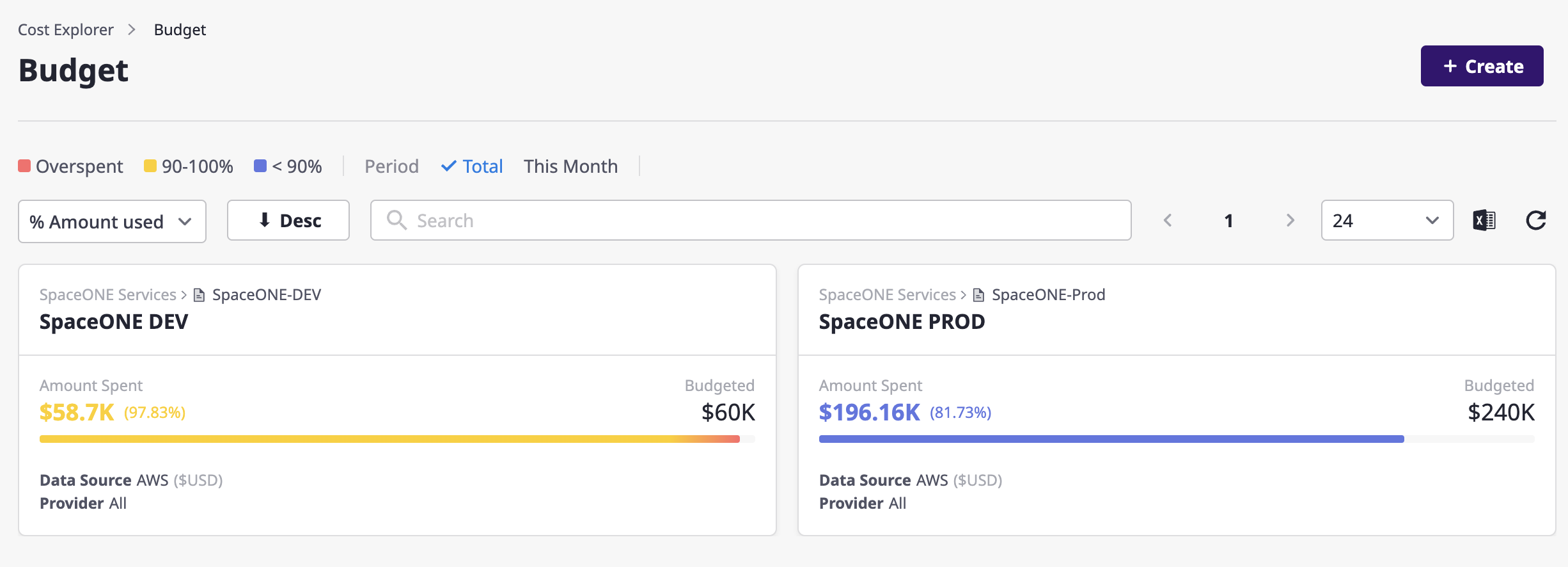Image resolution: width=1568 pixels, height=567 pixels.
Task: Open the 24 page-size dropdown
Action: [x=1387, y=220]
